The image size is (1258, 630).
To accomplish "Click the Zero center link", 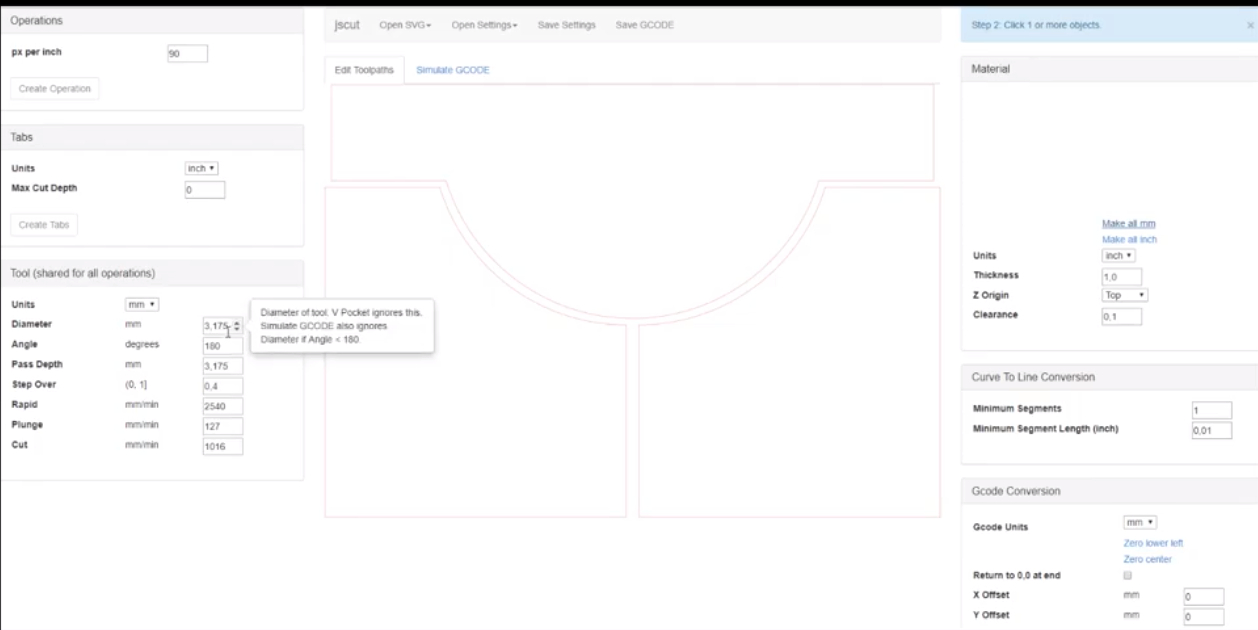I will [1147, 560].
